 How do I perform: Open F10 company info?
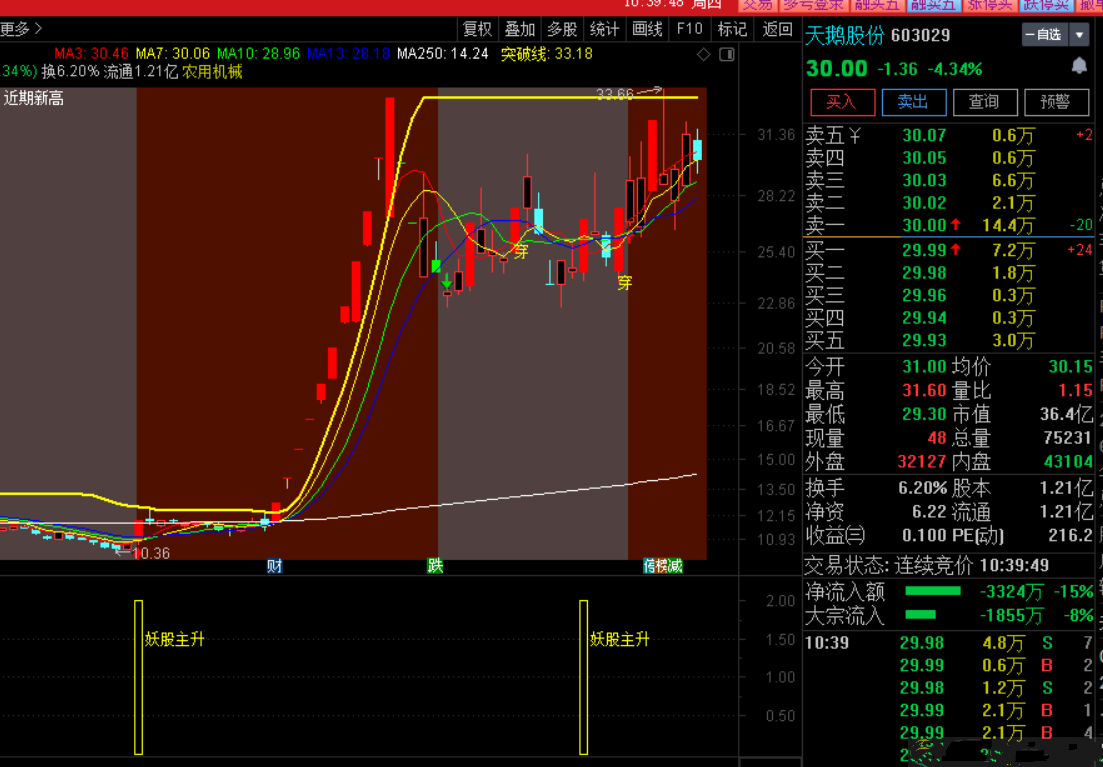point(689,30)
